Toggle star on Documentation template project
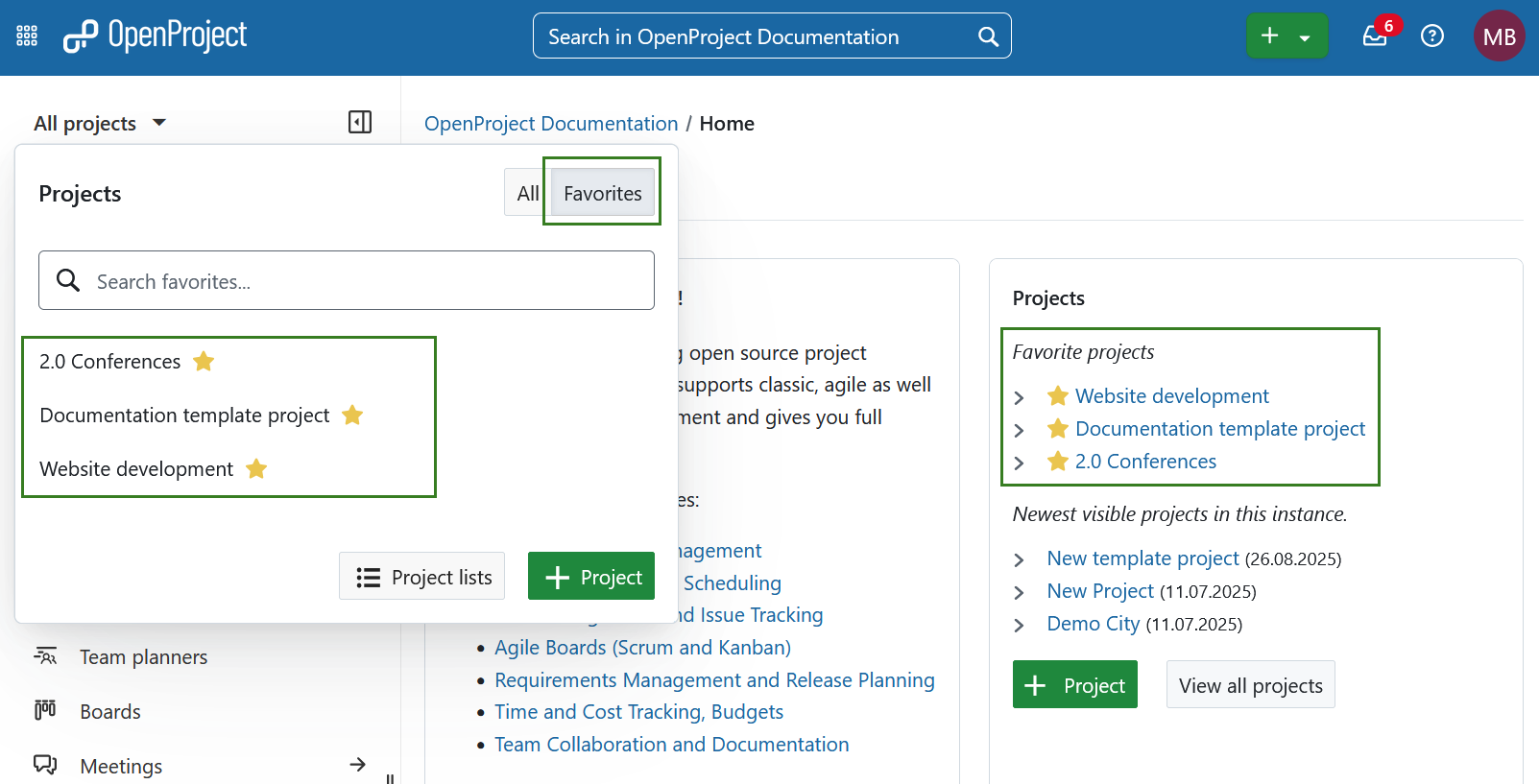Screen dimensions: 1539x784 coord(352,416)
